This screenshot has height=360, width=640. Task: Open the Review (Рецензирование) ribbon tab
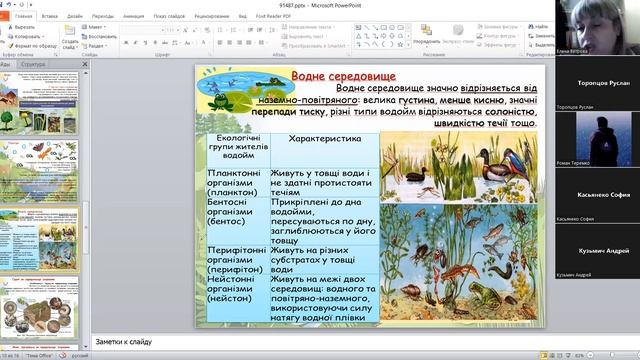pyautogui.click(x=211, y=16)
